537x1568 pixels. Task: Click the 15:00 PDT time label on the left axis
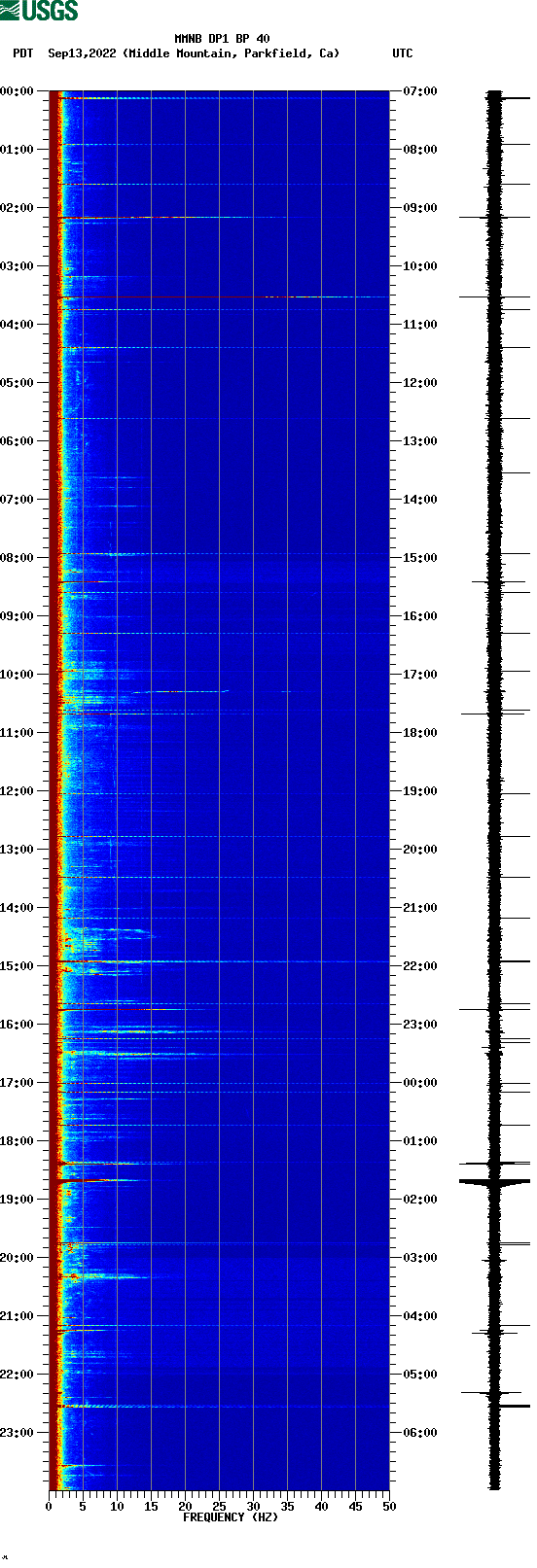coord(18,966)
